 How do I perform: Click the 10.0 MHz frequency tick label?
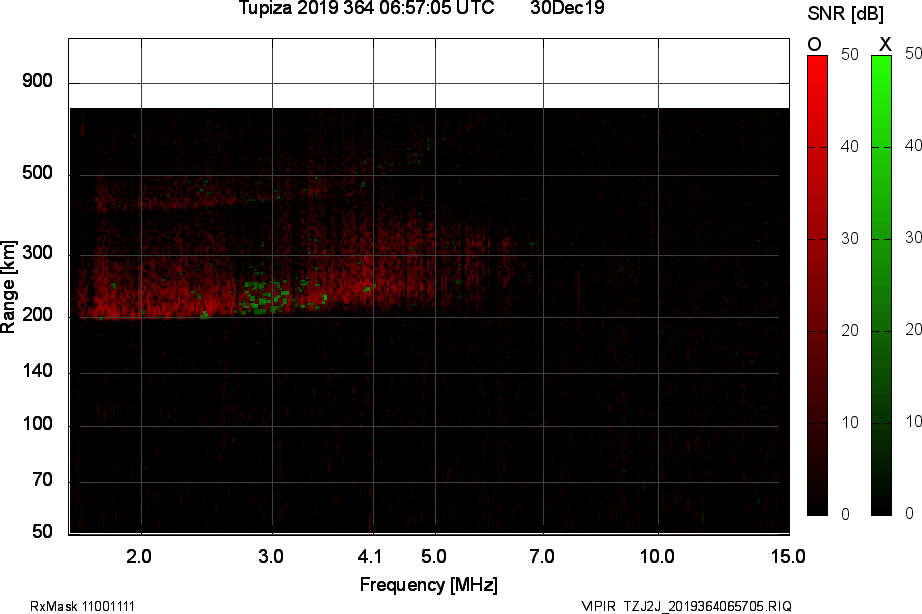[x=657, y=556]
